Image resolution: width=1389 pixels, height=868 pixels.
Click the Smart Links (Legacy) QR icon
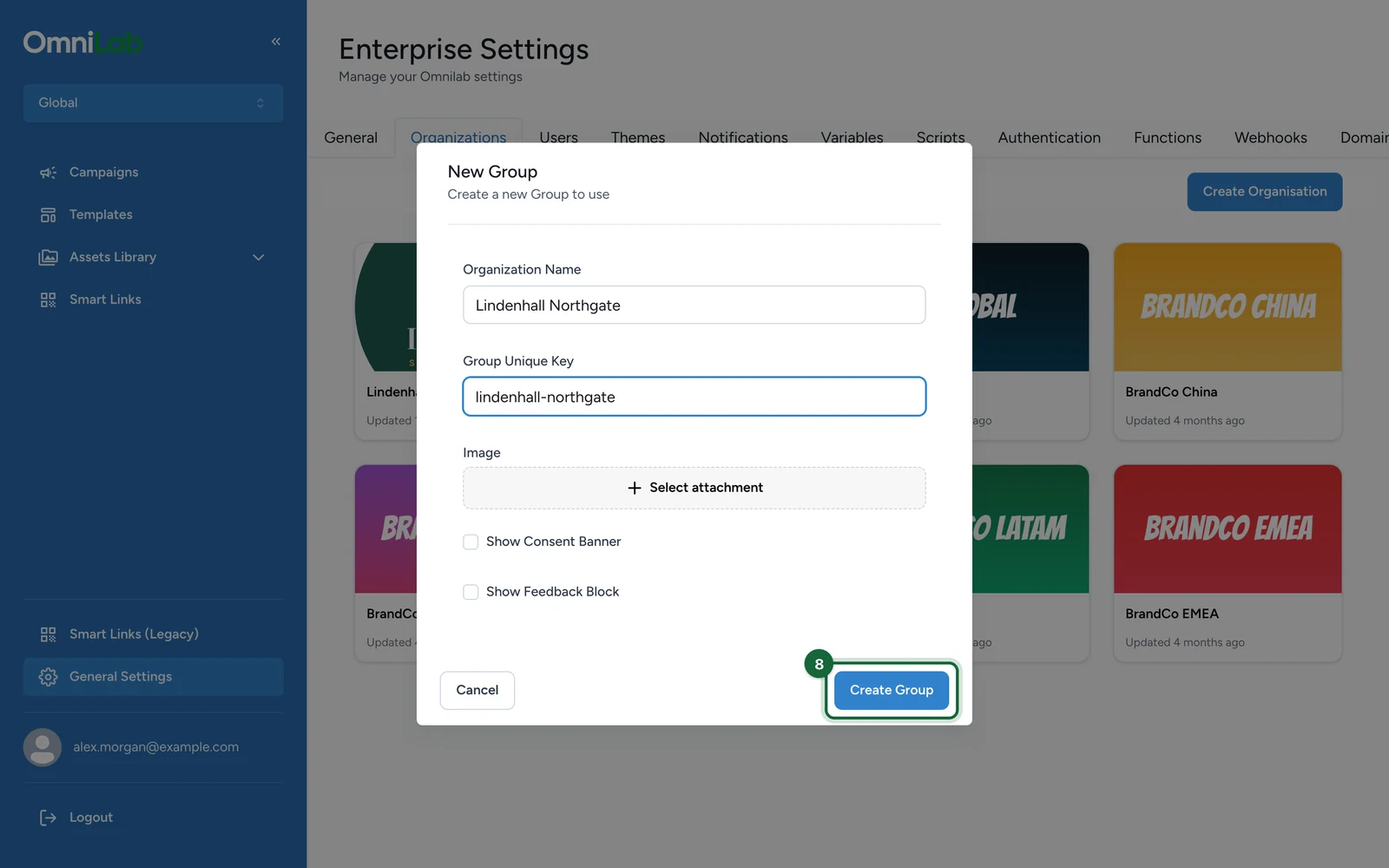tap(48, 635)
